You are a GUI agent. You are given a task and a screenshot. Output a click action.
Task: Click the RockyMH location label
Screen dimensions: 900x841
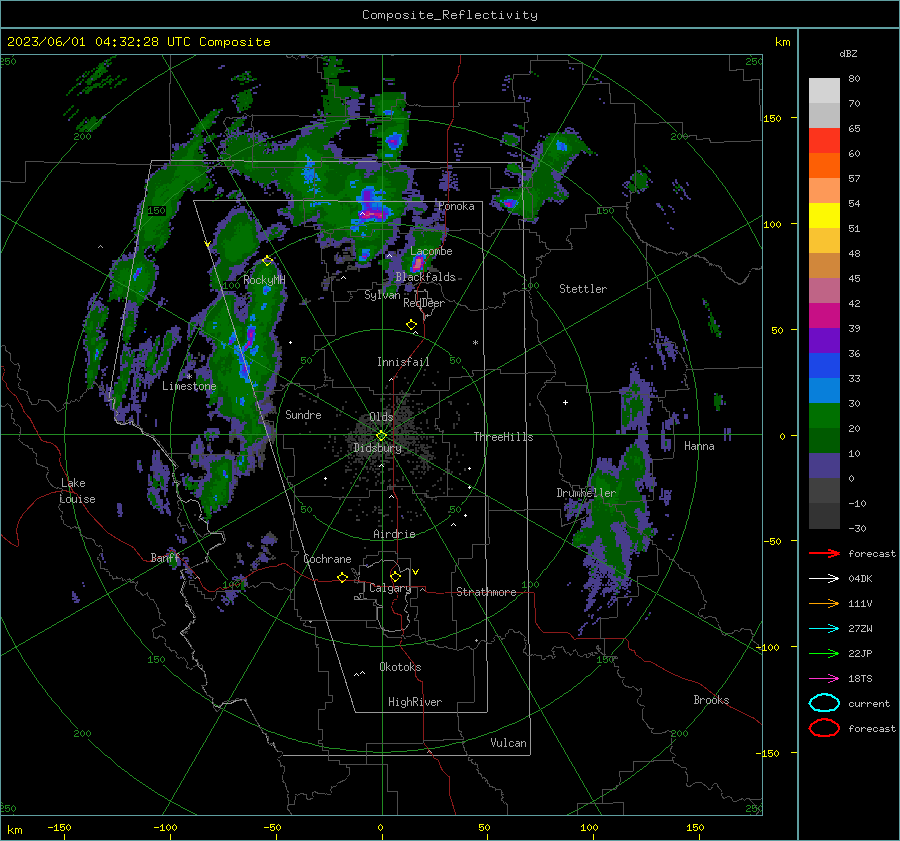pos(264,280)
